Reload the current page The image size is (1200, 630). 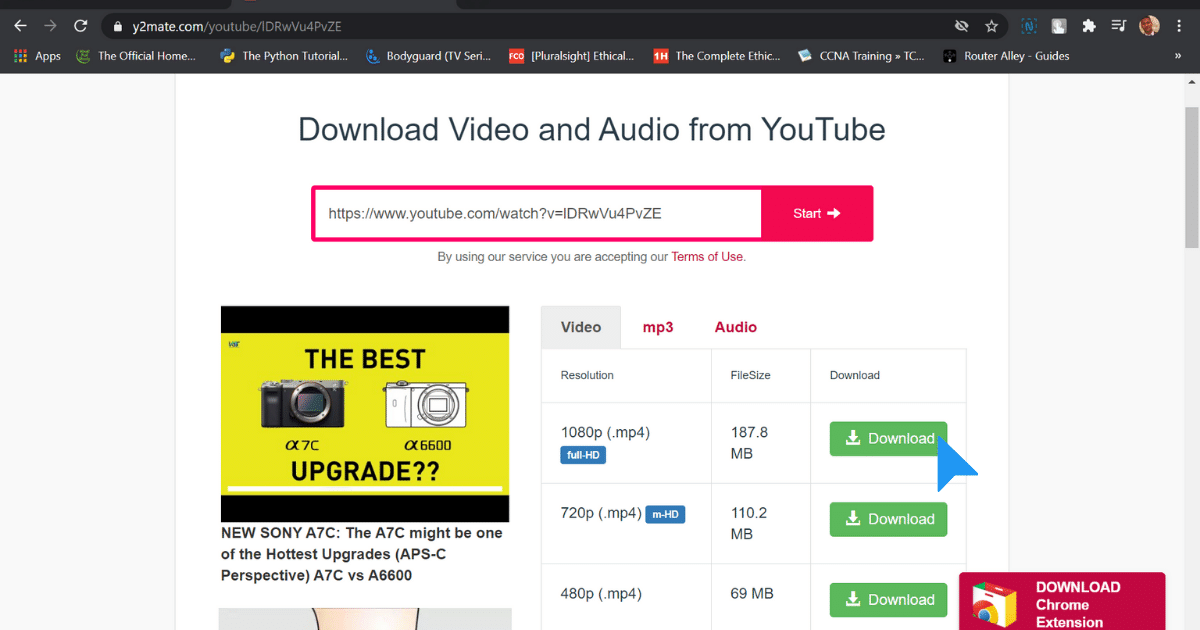[x=81, y=26]
